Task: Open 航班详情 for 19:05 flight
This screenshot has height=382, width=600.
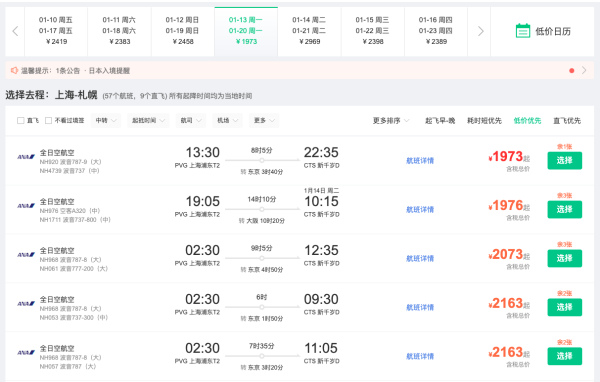Action: [x=420, y=209]
